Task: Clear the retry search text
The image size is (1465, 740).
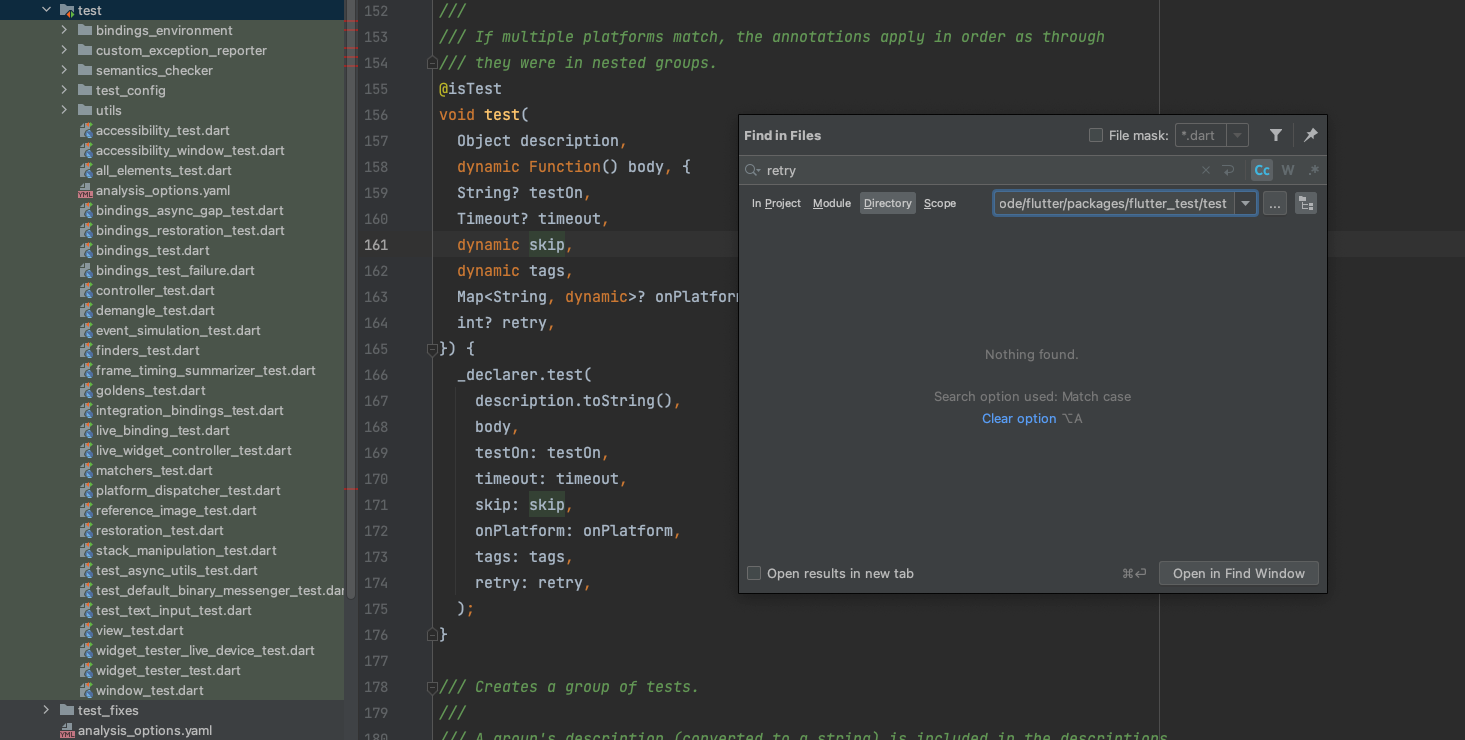Action: 1206,170
